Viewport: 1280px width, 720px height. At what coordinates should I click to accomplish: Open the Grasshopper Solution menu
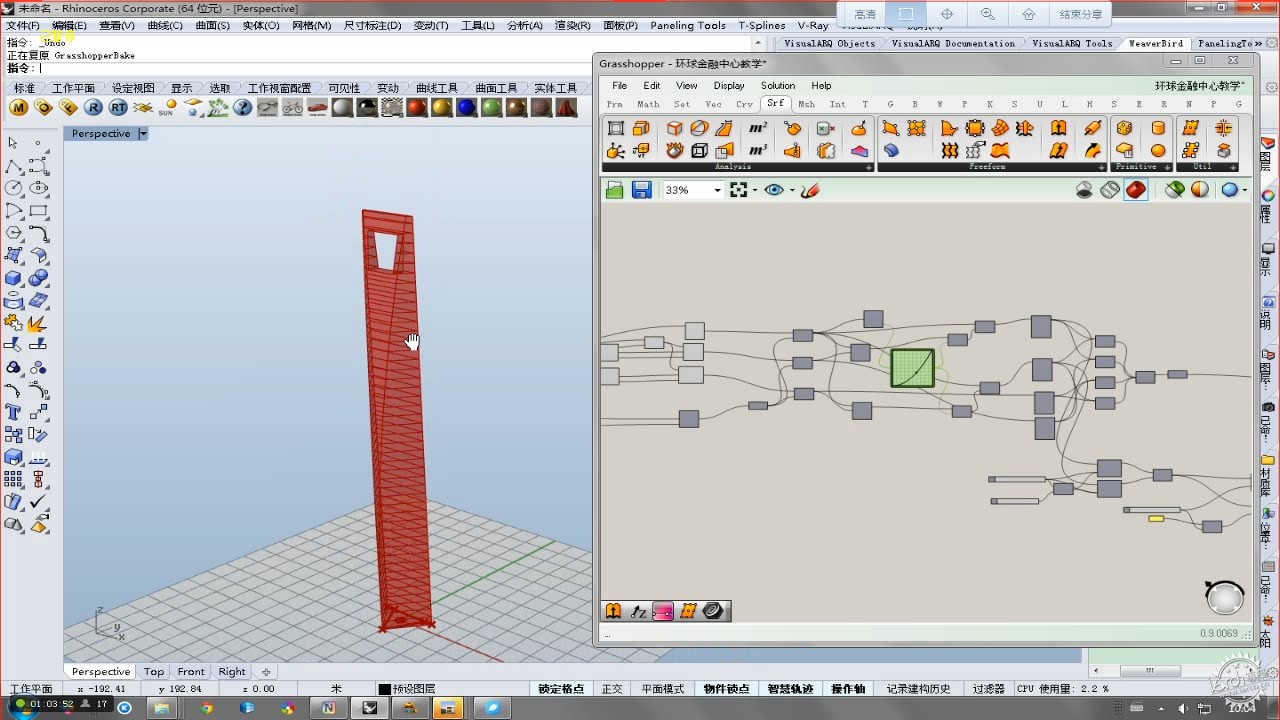(778, 86)
